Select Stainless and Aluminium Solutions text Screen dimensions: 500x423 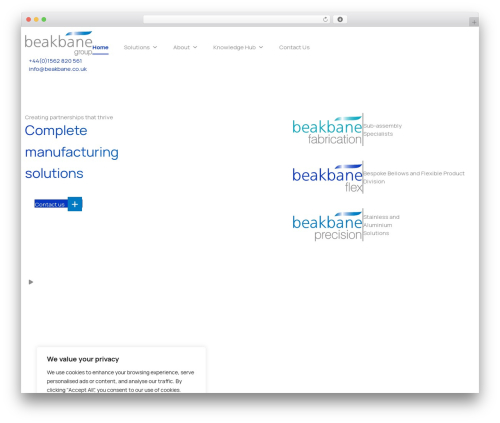(381, 225)
